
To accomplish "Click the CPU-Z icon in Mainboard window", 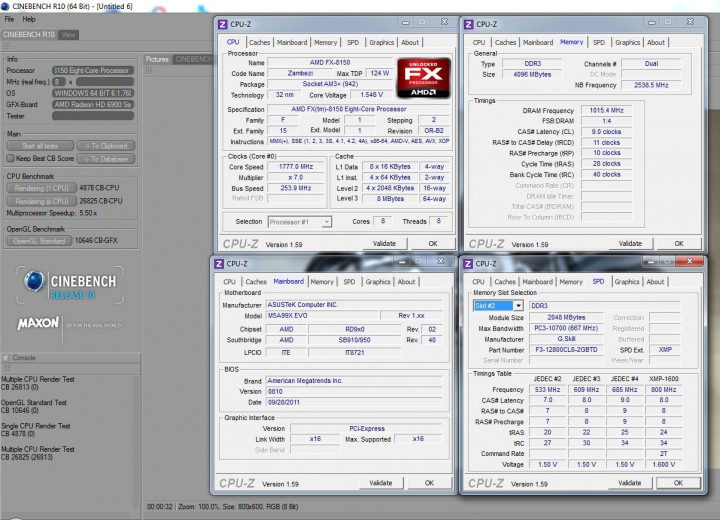I will [x=219, y=264].
